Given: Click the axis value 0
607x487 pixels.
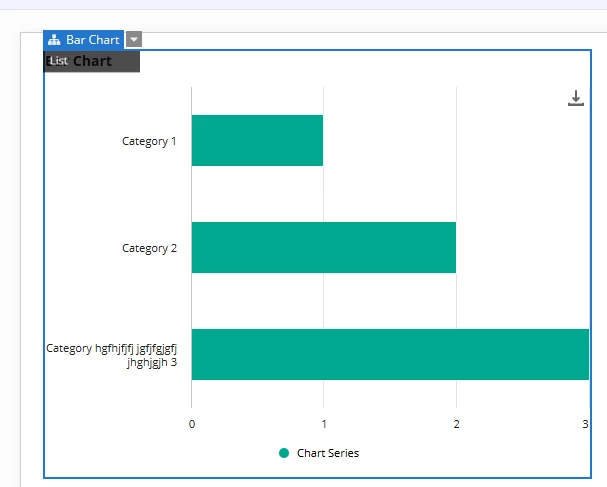Looking at the screenshot, I should 192,424.
